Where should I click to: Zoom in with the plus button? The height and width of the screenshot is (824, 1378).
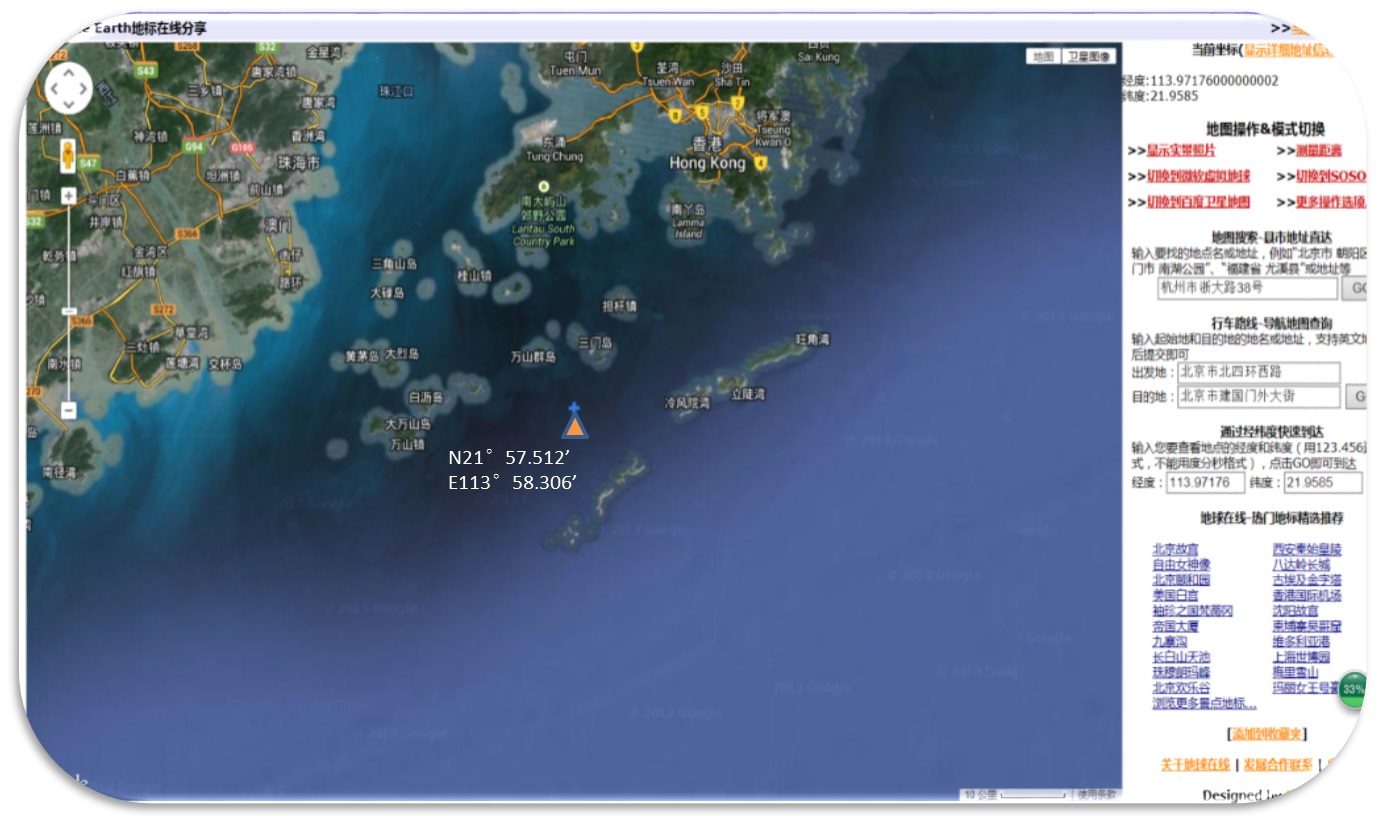pos(69,196)
